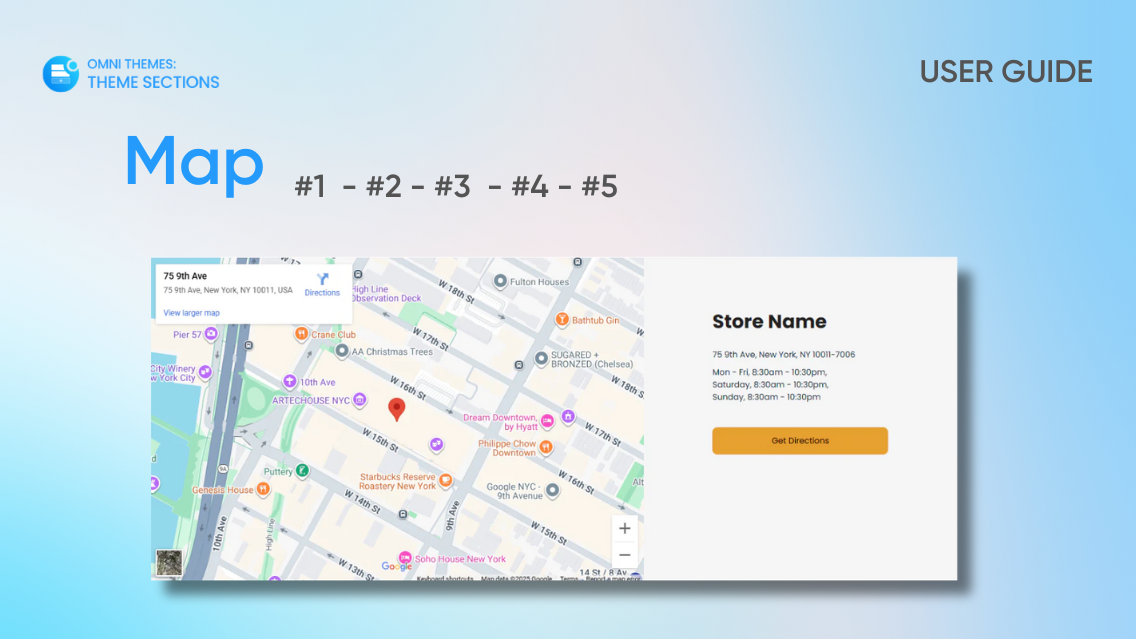Select the SUGARED + BRONZED marker
The height and width of the screenshot is (639, 1136).
tap(541, 359)
